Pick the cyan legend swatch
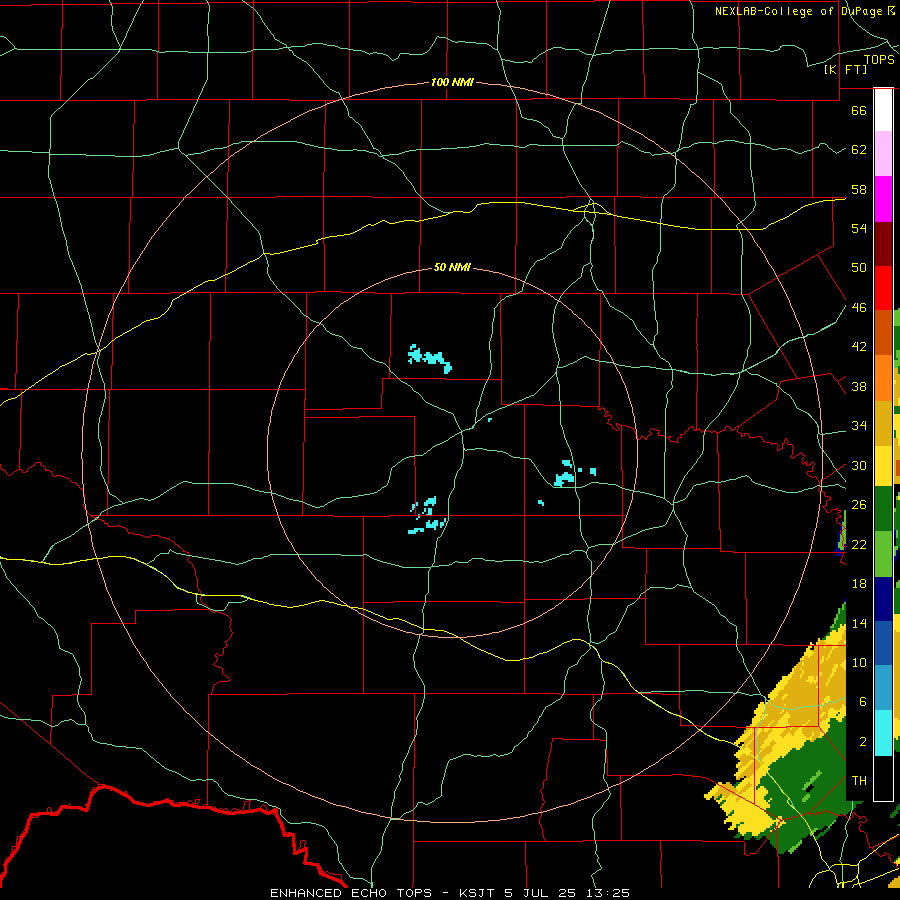900x900 pixels. pyautogui.click(x=883, y=733)
